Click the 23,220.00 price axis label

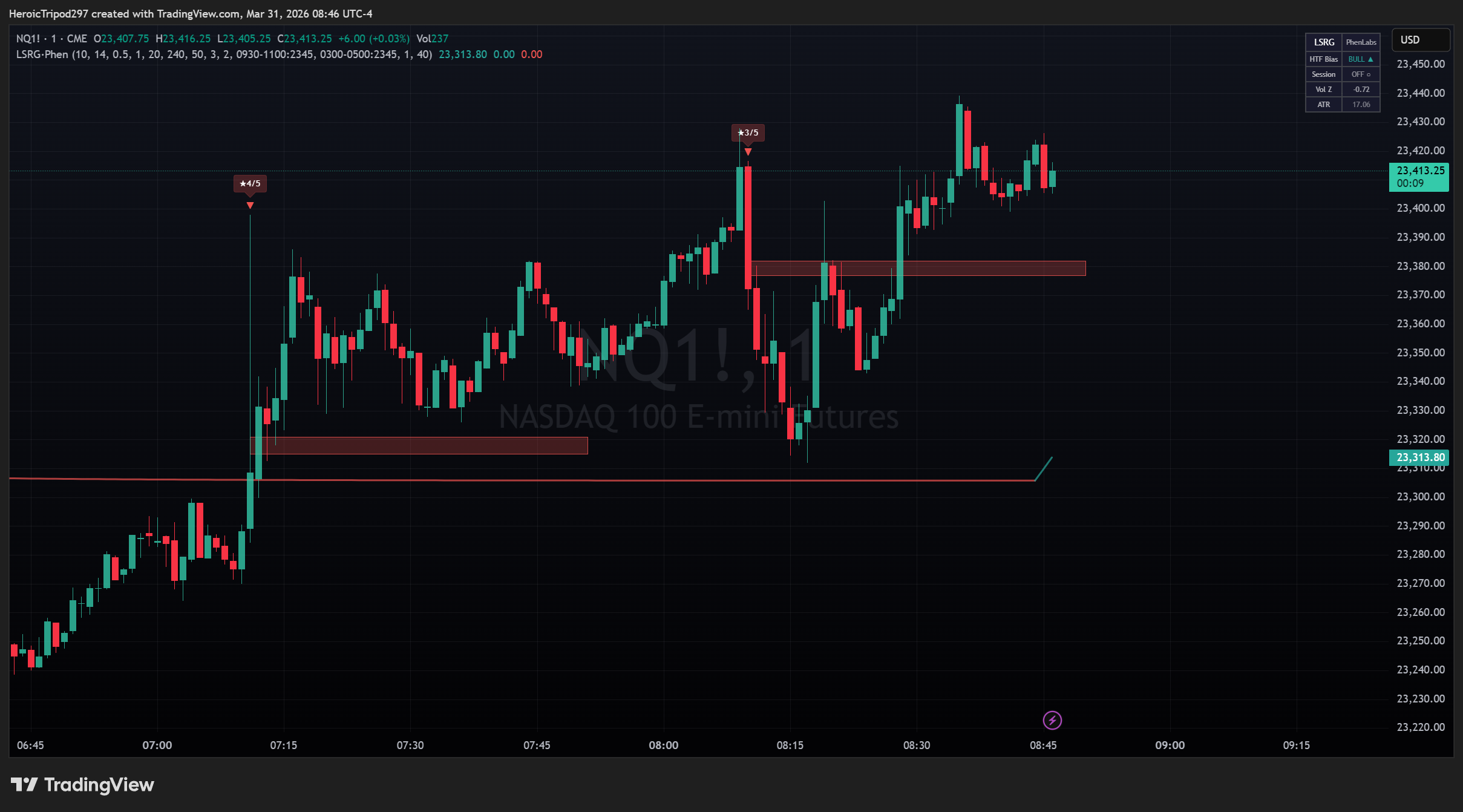(1420, 727)
